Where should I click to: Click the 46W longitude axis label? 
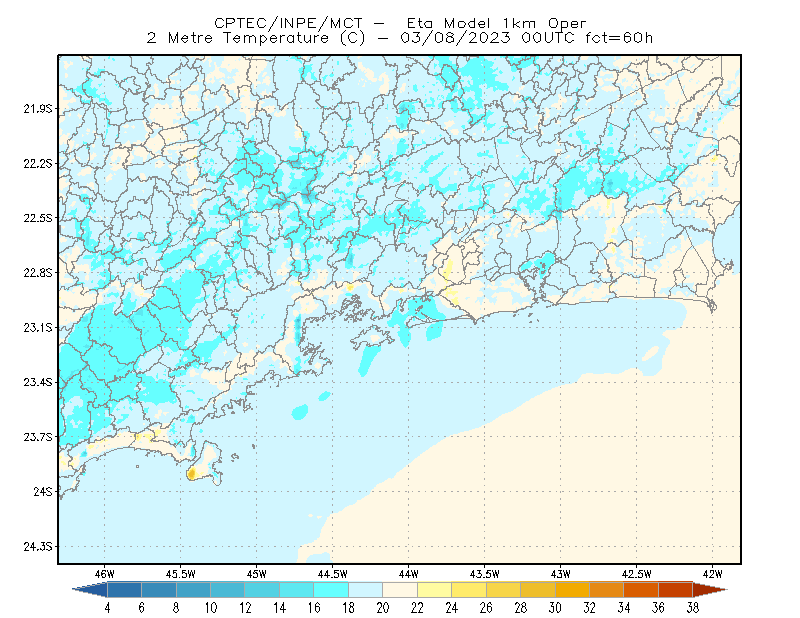[x=105, y=574]
